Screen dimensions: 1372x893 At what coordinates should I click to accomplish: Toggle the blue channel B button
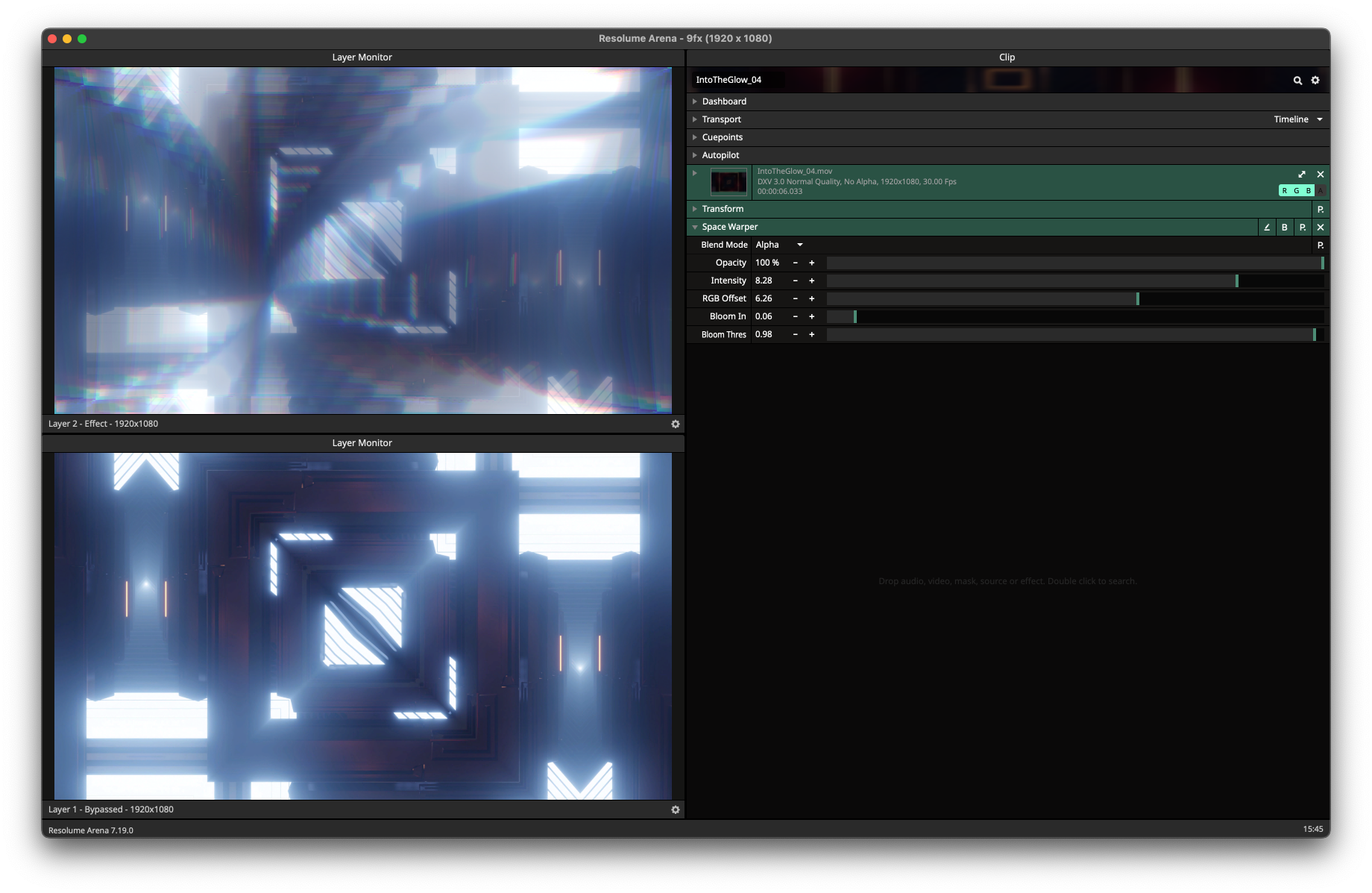[x=1309, y=191]
